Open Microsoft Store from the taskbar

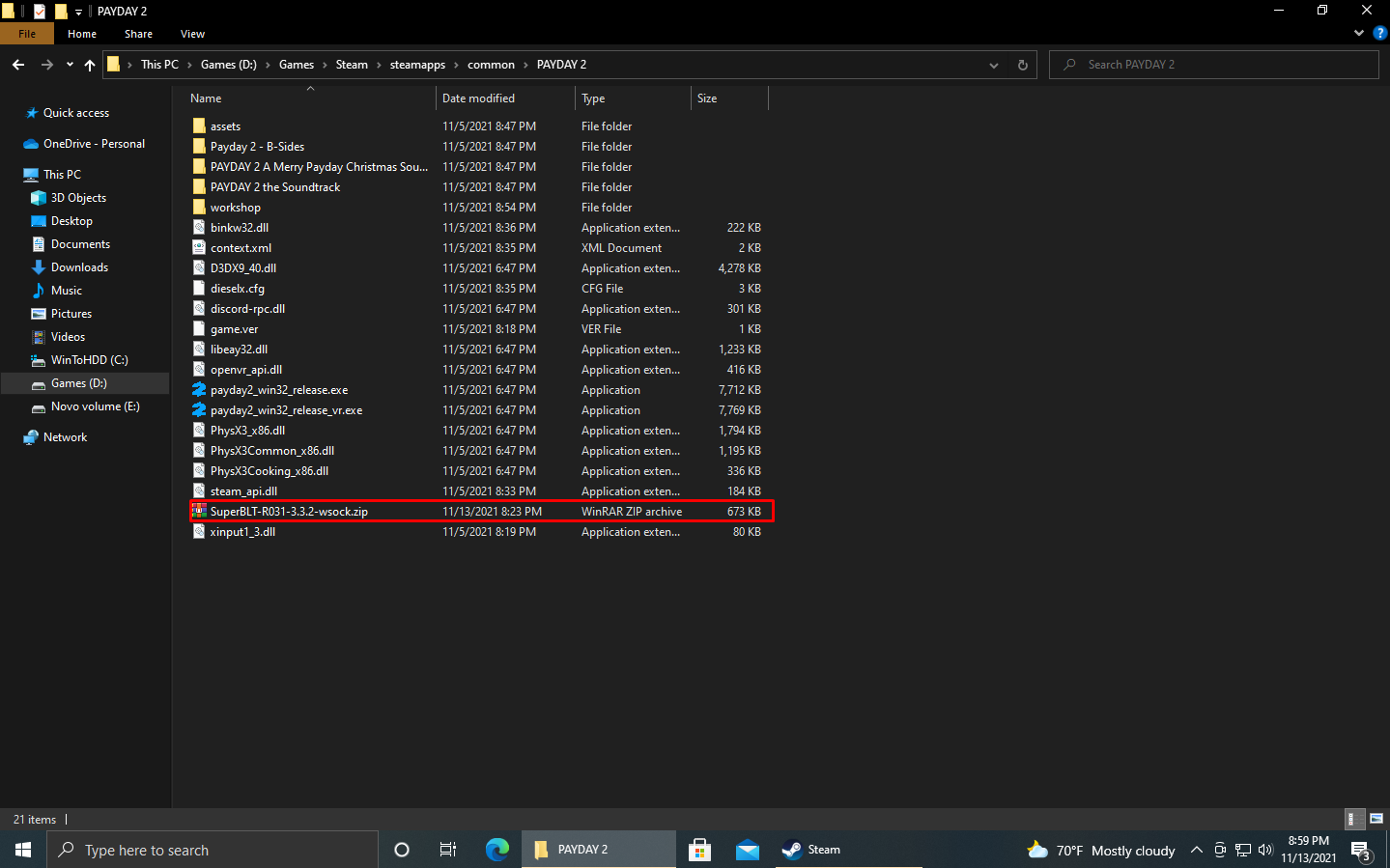(x=699, y=850)
